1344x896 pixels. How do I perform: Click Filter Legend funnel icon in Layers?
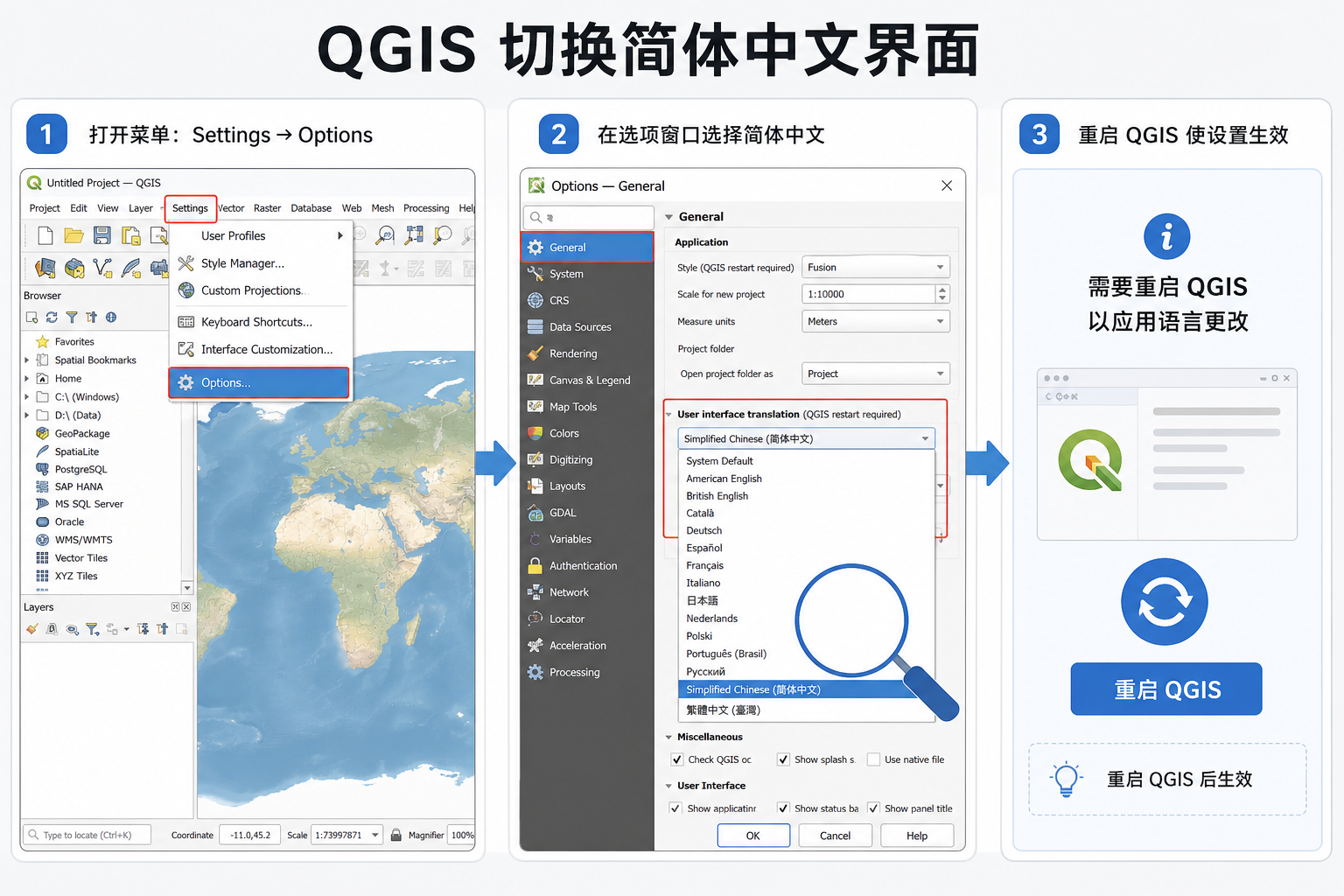pos(92,629)
